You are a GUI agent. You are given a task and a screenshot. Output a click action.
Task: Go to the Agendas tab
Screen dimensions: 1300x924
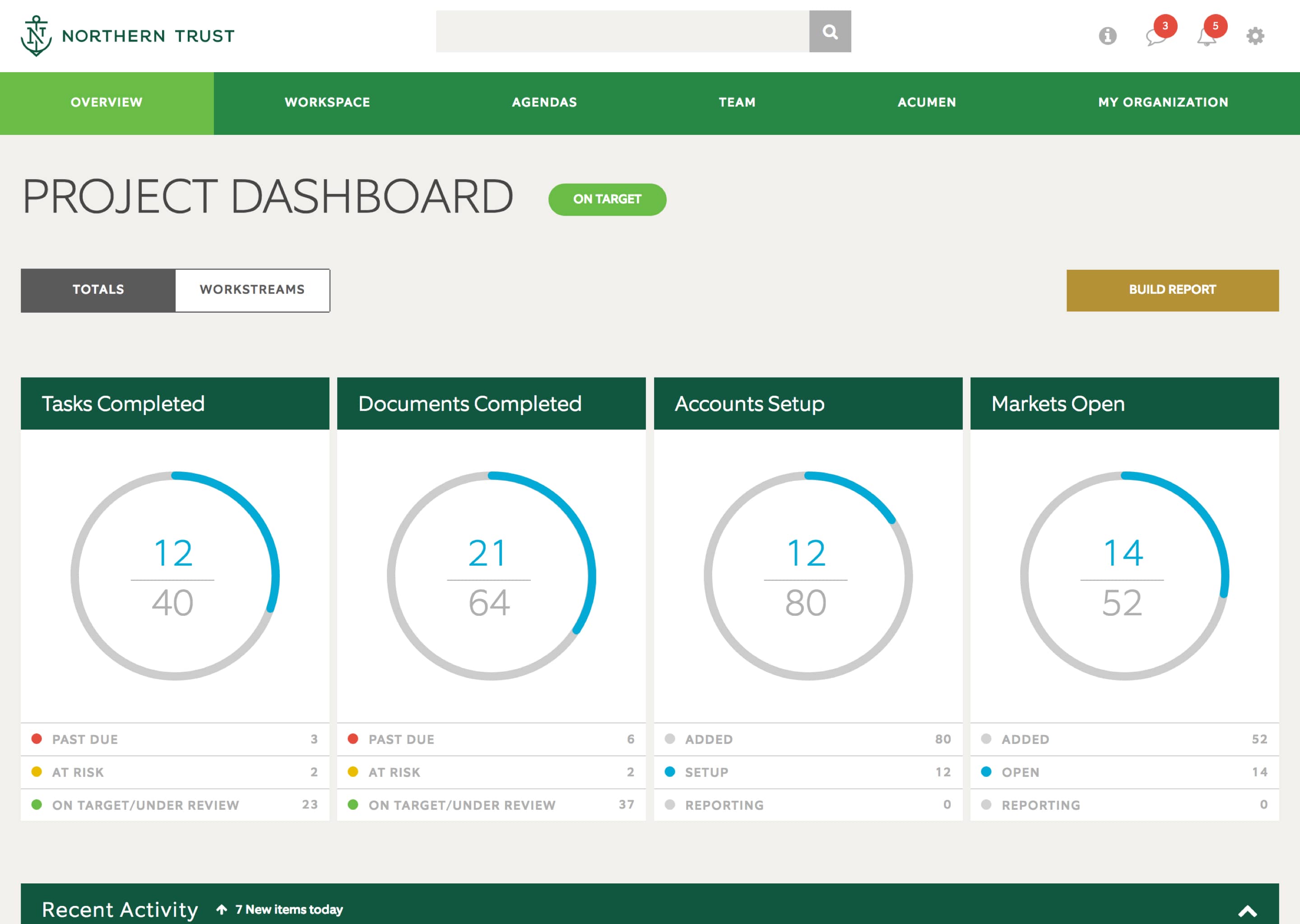[544, 102]
